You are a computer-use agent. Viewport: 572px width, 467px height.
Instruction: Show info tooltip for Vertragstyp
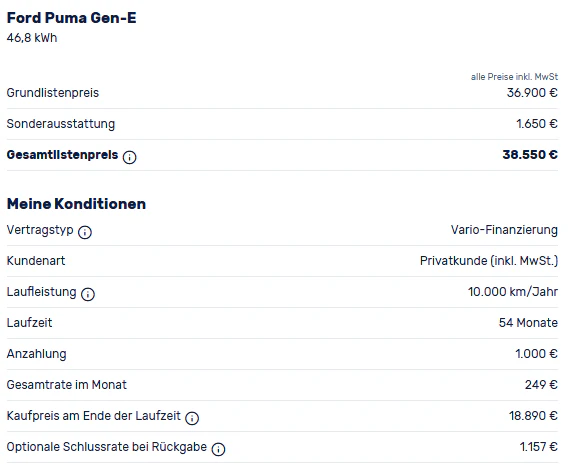point(85,232)
